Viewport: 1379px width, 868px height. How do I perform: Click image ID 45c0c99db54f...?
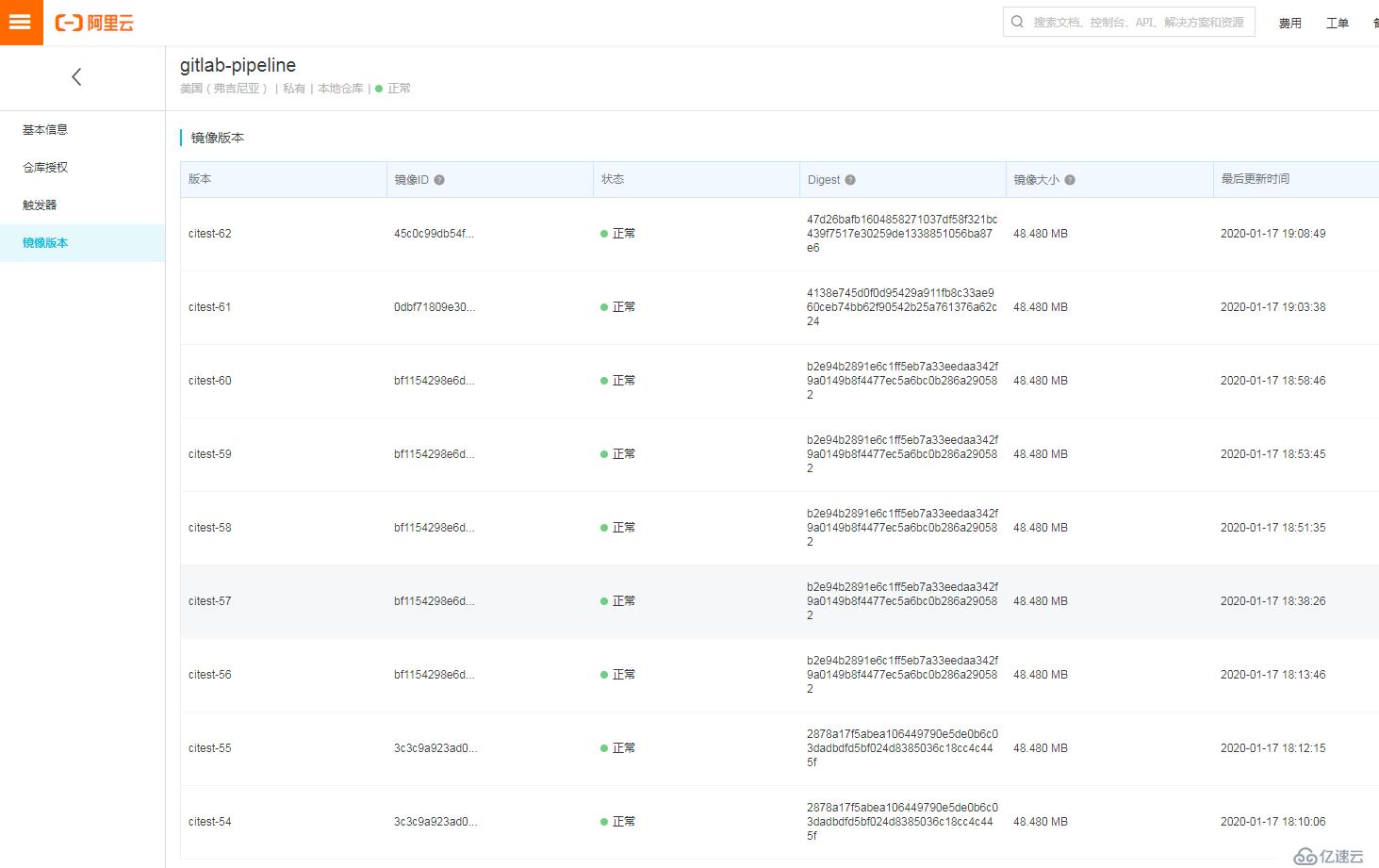pyautogui.click(x=434, y=234)
